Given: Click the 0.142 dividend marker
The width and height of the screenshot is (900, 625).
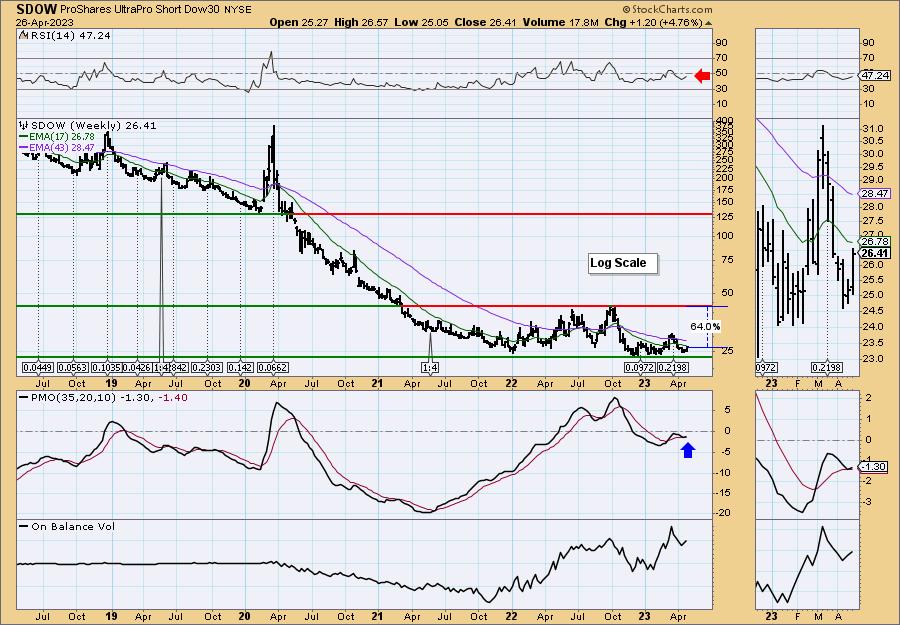Looking at the screenshot, I should [x=240, y=367].
